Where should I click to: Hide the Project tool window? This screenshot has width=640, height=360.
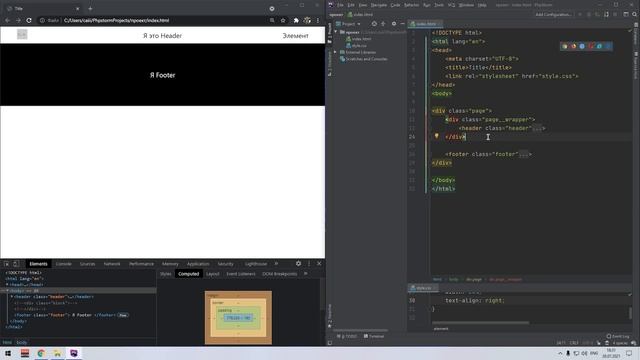coord(402,24)
